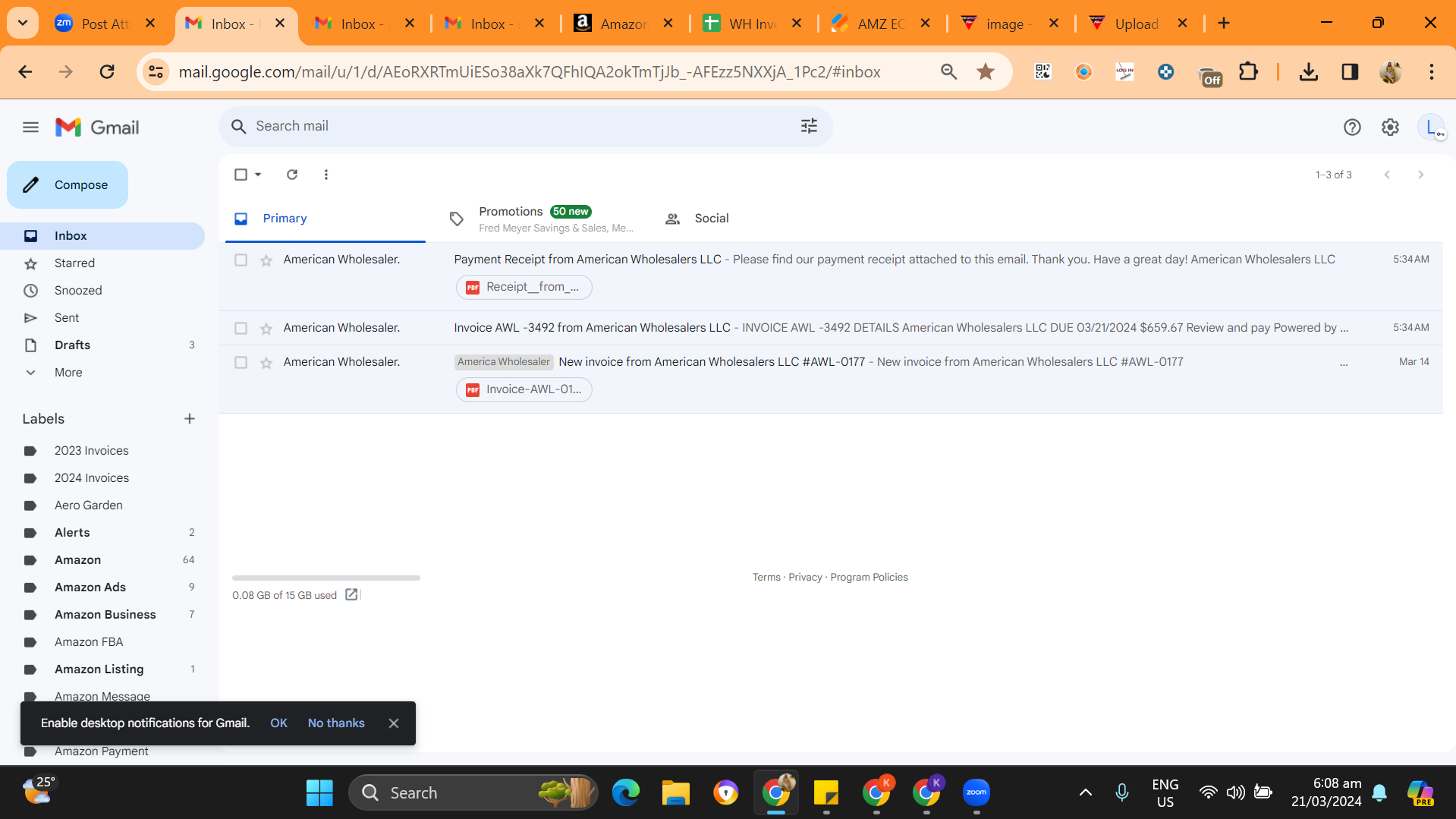Decline notifications with No thanks

point(336,723)
